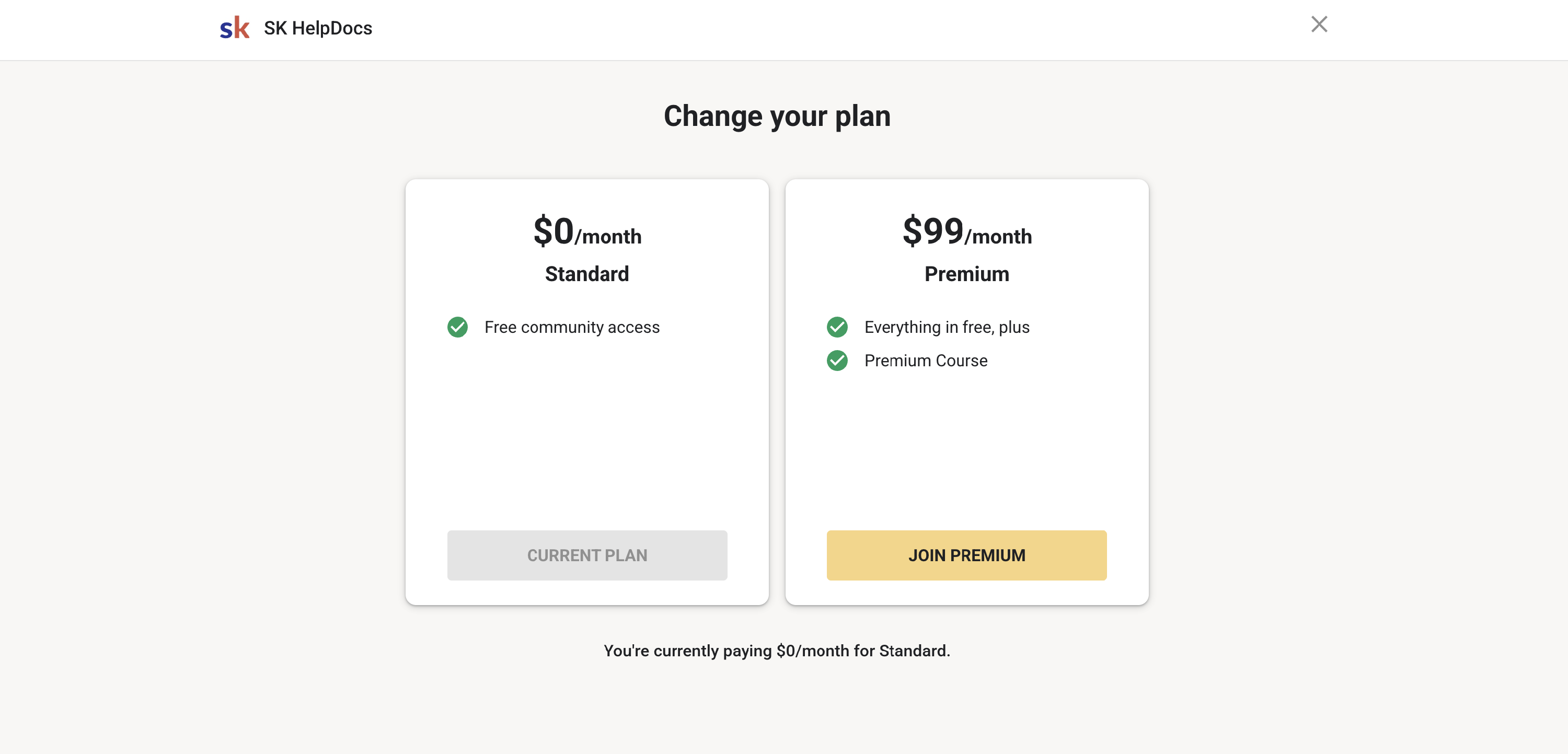Click the Premium Course feature text

pyautogui.click(x=925, y=361)
